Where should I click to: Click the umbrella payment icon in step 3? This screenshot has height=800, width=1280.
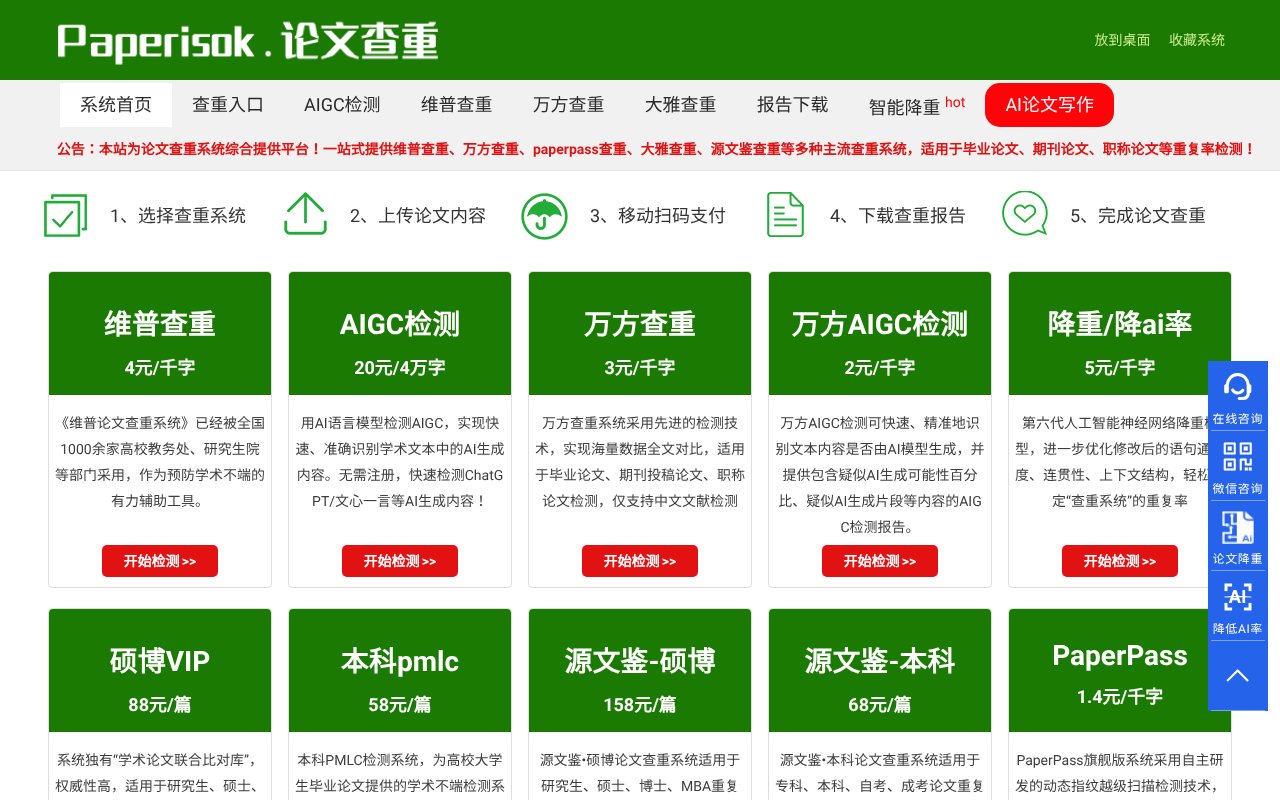click(x=544, y=213)
